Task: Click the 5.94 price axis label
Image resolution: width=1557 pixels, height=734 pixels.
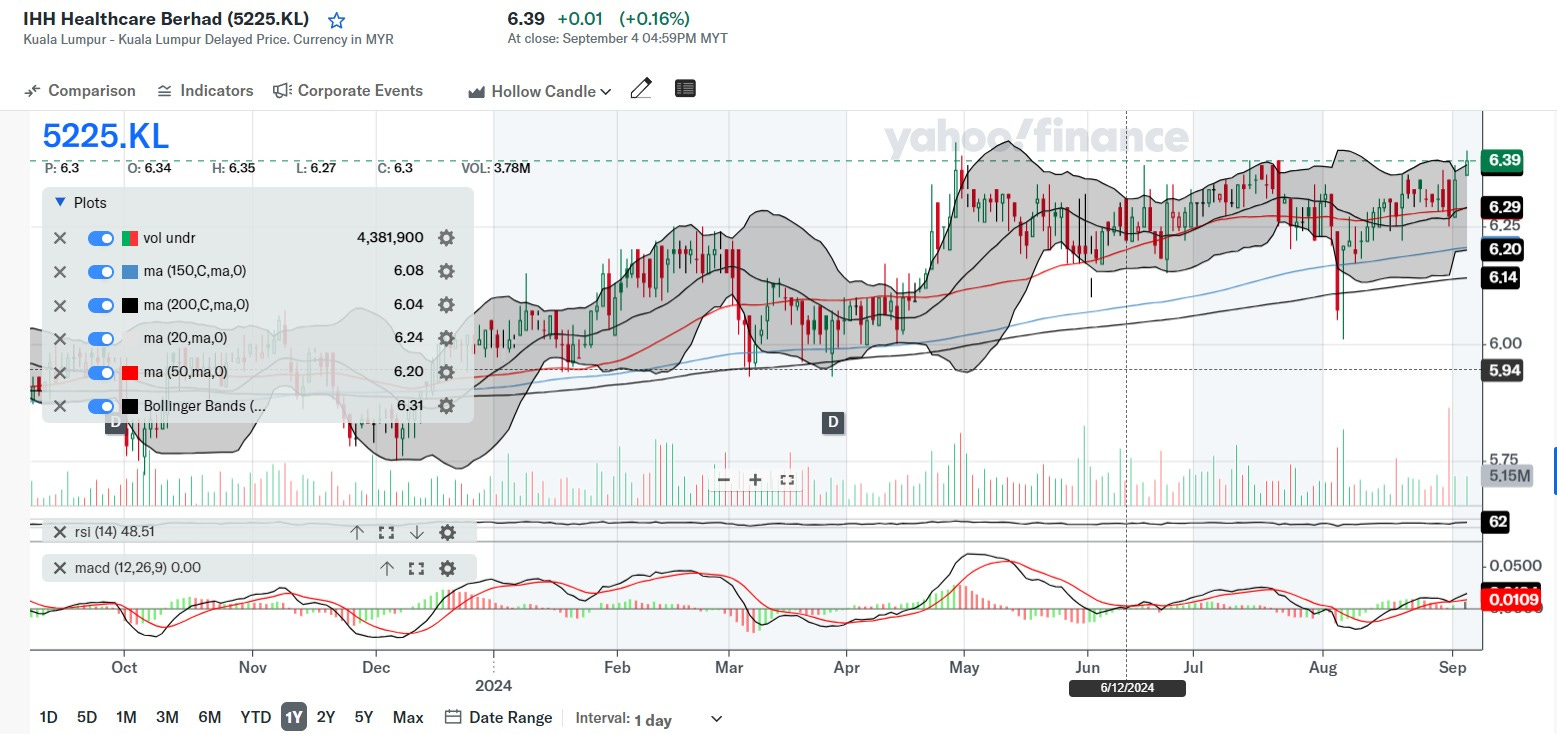Action: pos(1504,370)
